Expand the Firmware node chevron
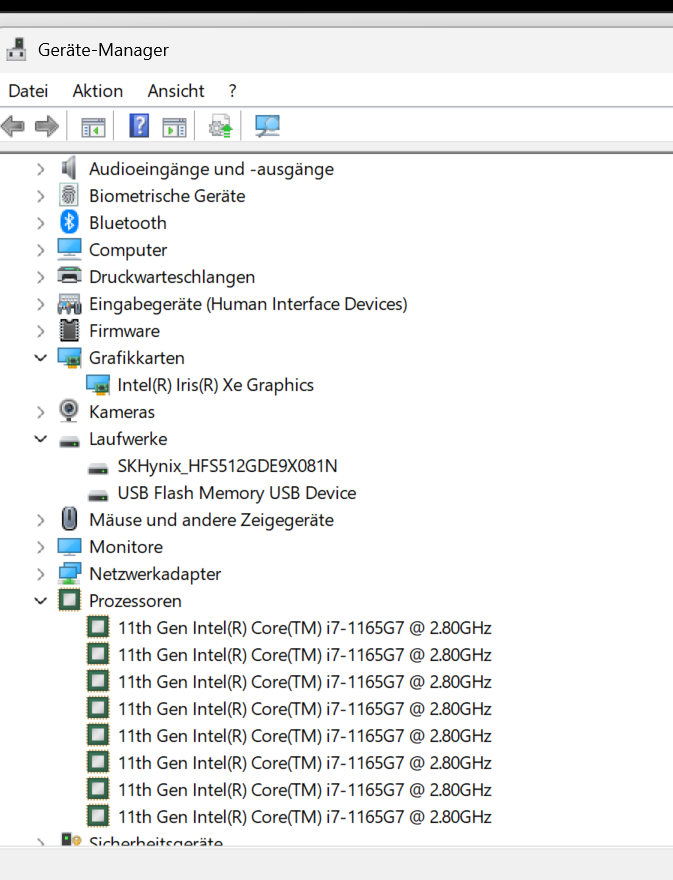Image resolution: width=673 pixels, height=880 pixels. pos(40,331)
